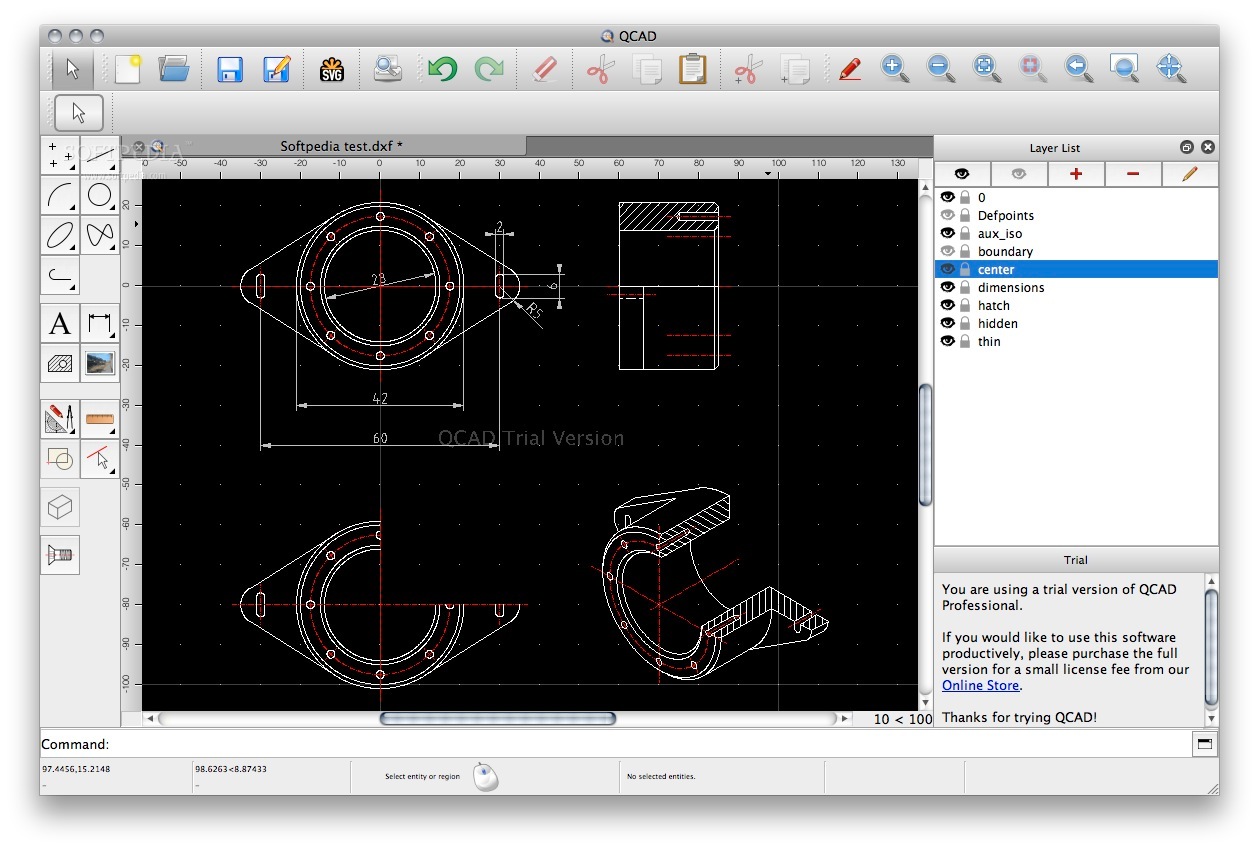Undo the last action
This screenshot has width=1259, height=850.
pos(441,69)
